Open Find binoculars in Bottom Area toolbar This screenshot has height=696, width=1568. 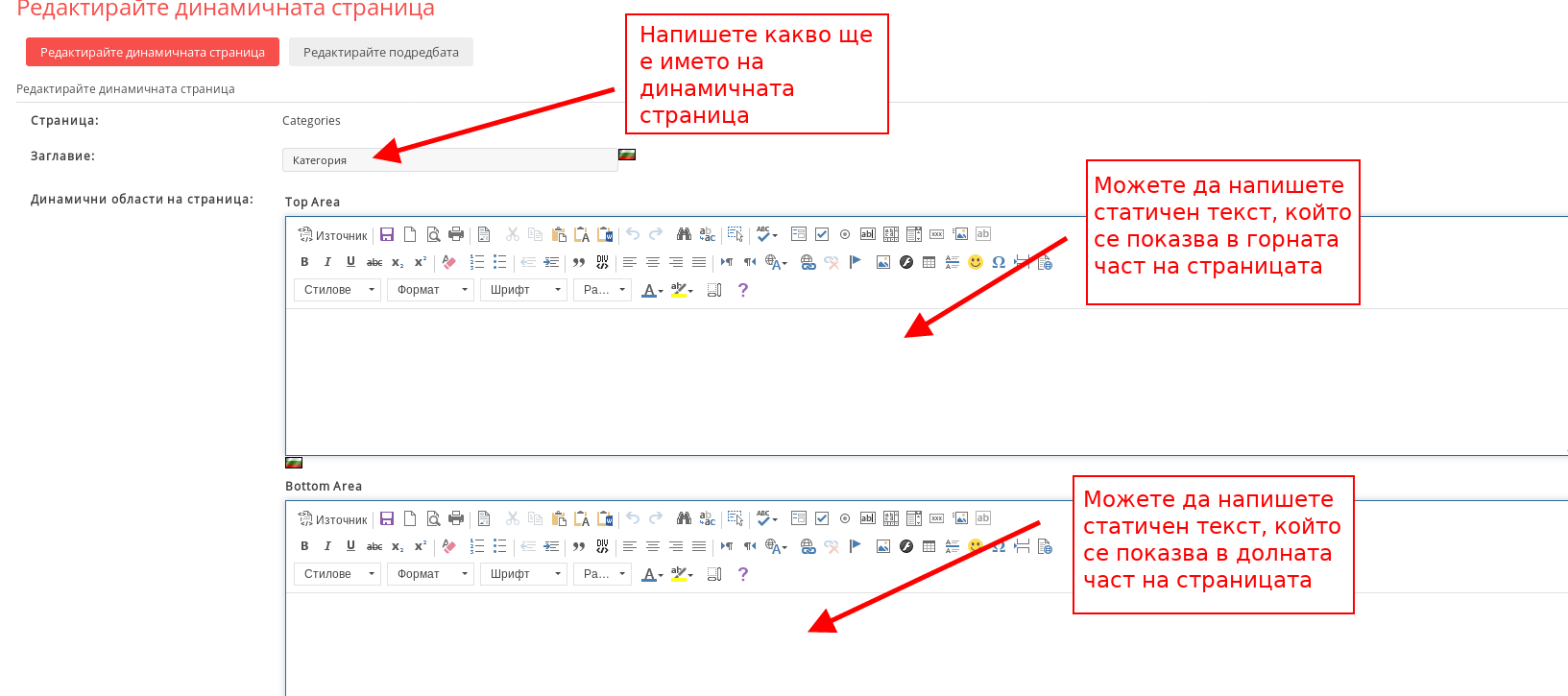pos(684,518)
